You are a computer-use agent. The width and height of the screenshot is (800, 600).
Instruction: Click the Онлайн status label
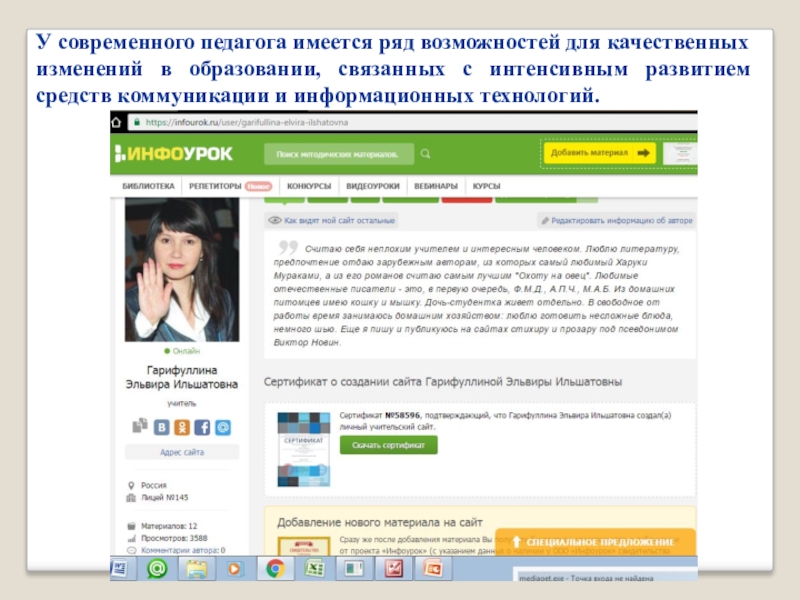186,351
